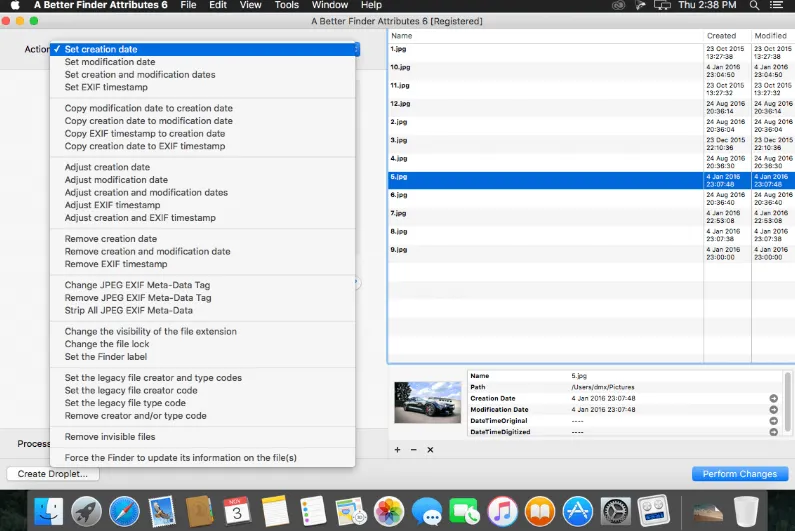795x531 pixels.
Task: Choose Set EXIF timestamp
Action: point(203,87)
